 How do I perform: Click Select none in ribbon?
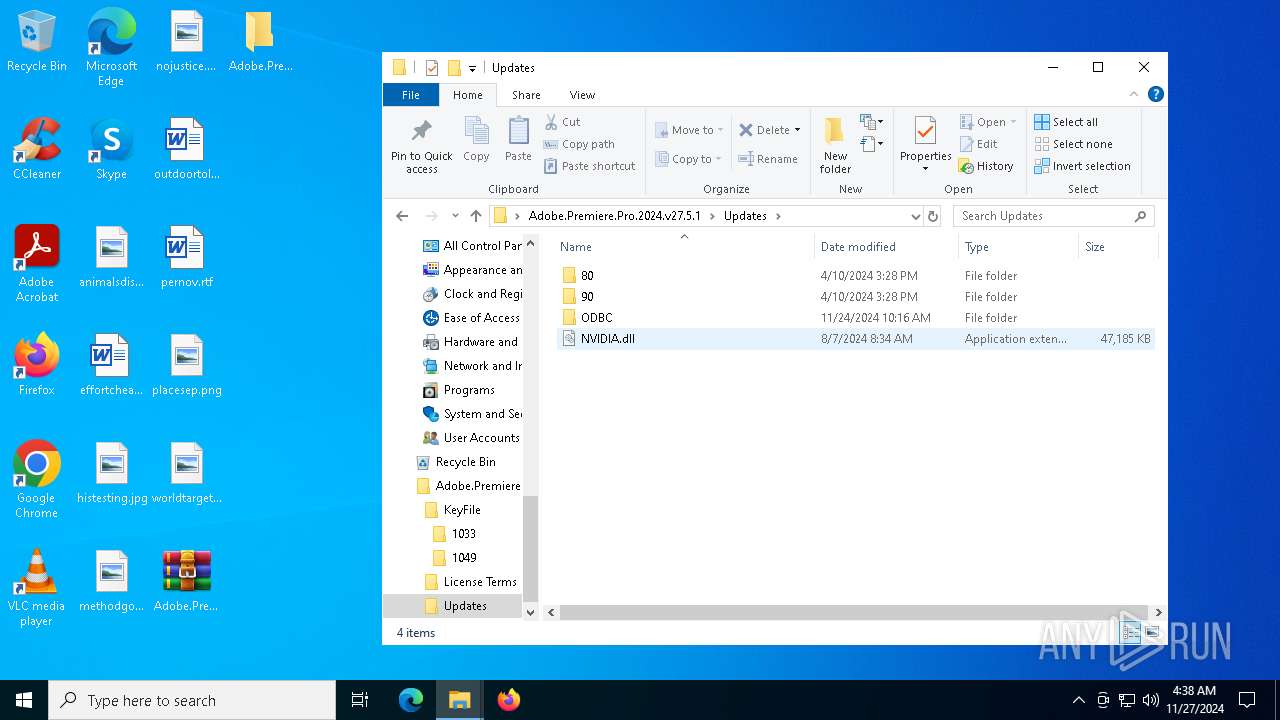tap(1073, 144)
